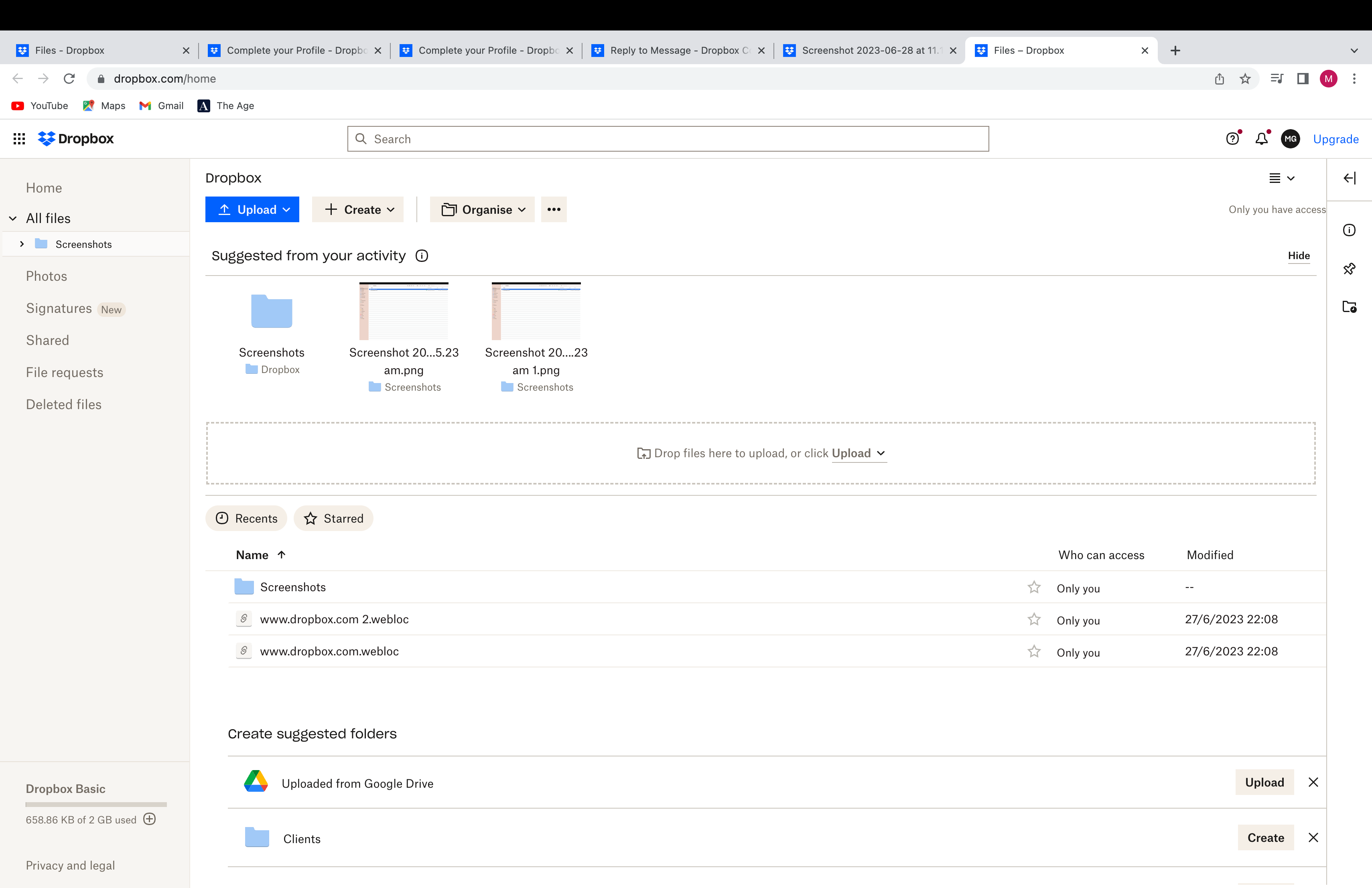Toggle the Starred filter chip
Image resolution: width=1372 pixels, height=888 pixels.
click(x=333, y=519)
